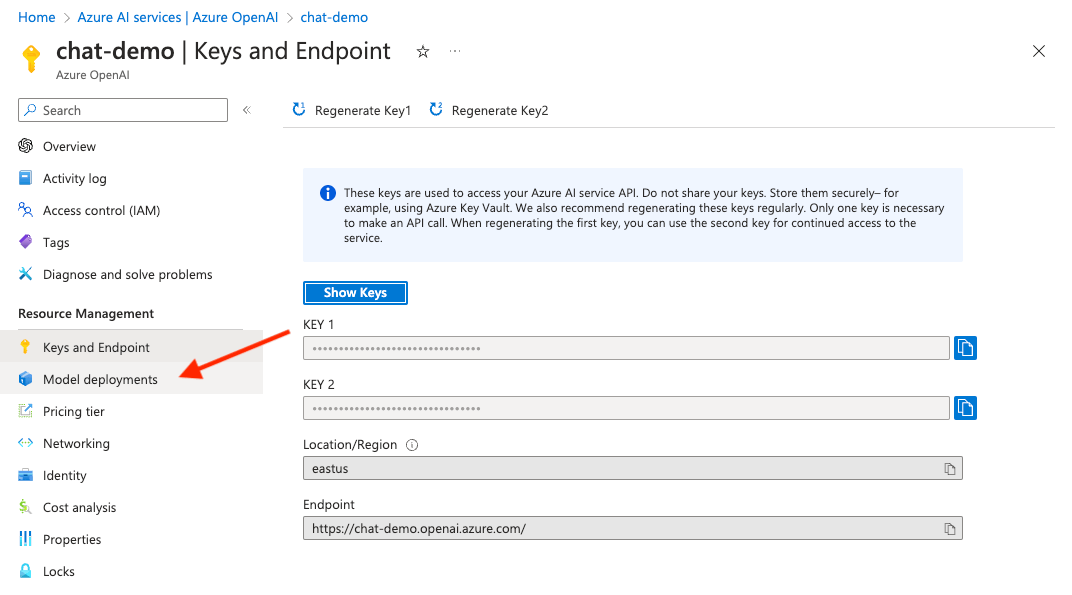The width and height of the screenshot is (1072, 595).
Task: Copy KEY 1 value to clipboard
Action: [x=964, y=347]
